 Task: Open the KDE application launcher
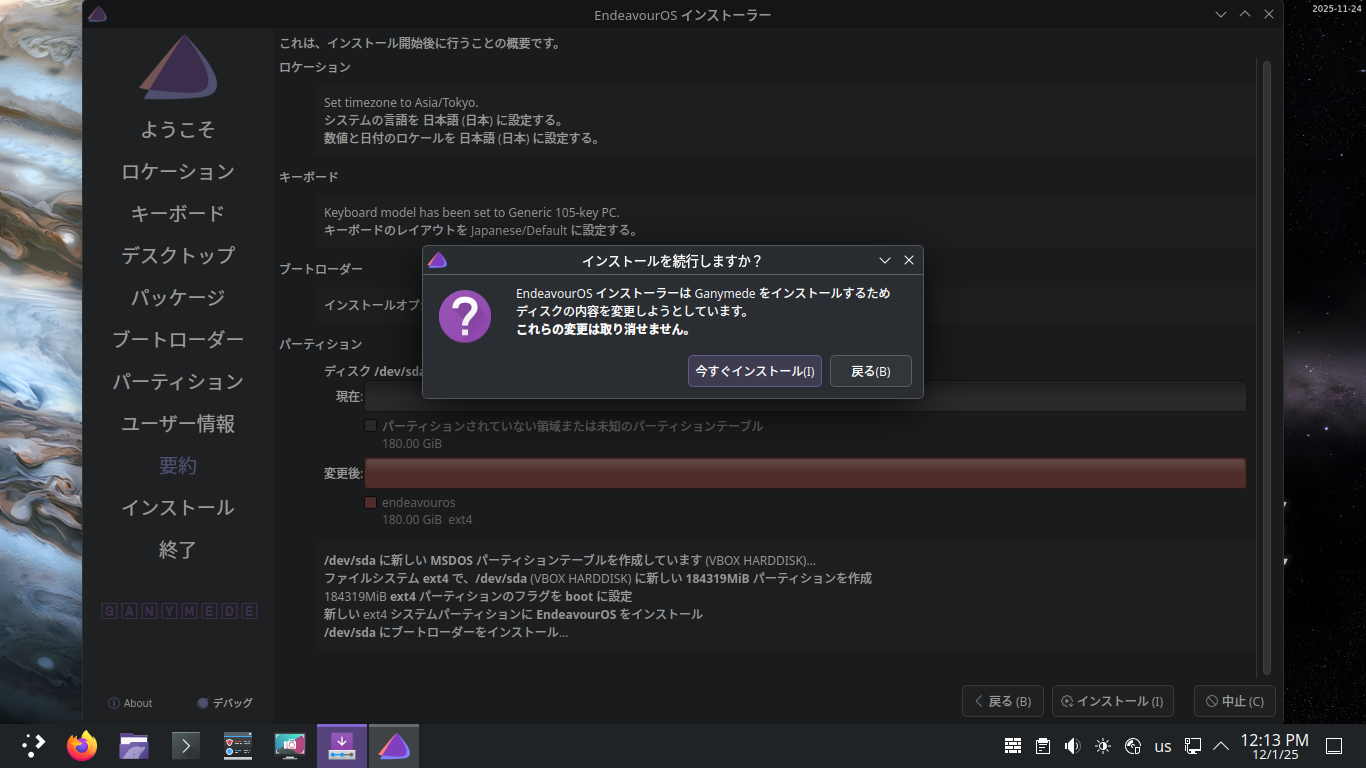[x=34, y=746]
